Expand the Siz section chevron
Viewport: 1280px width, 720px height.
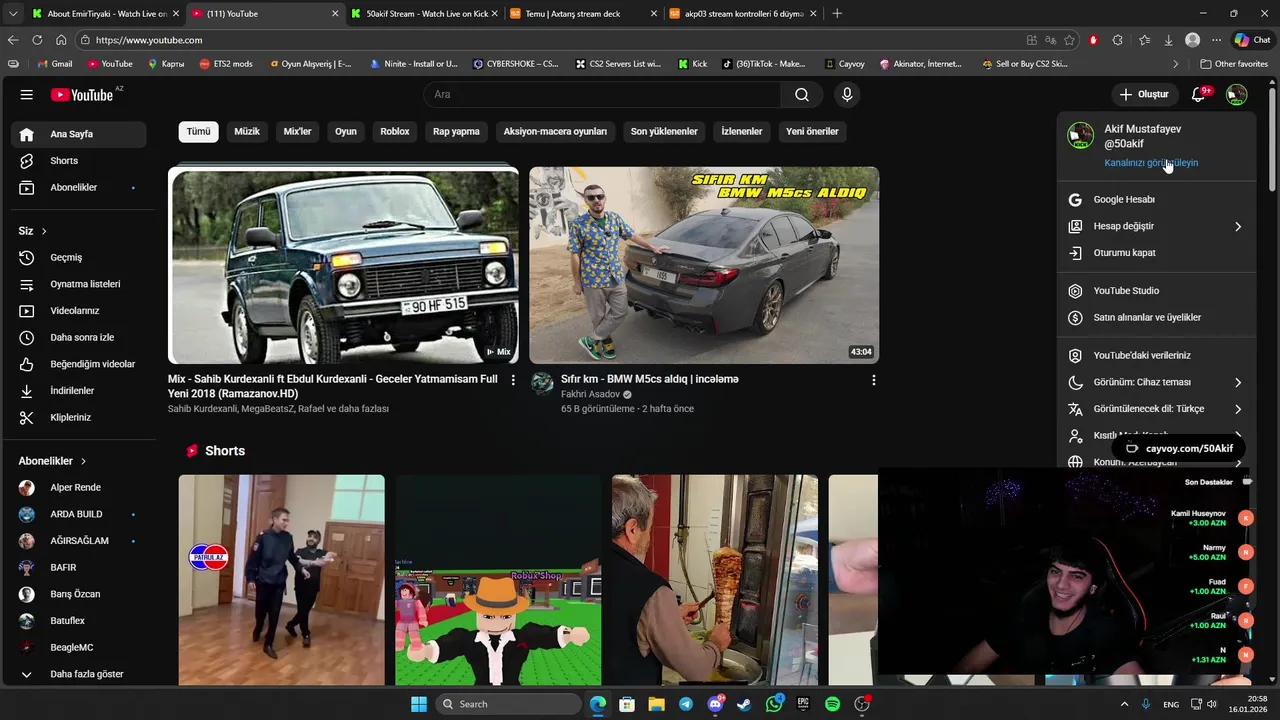43,231
